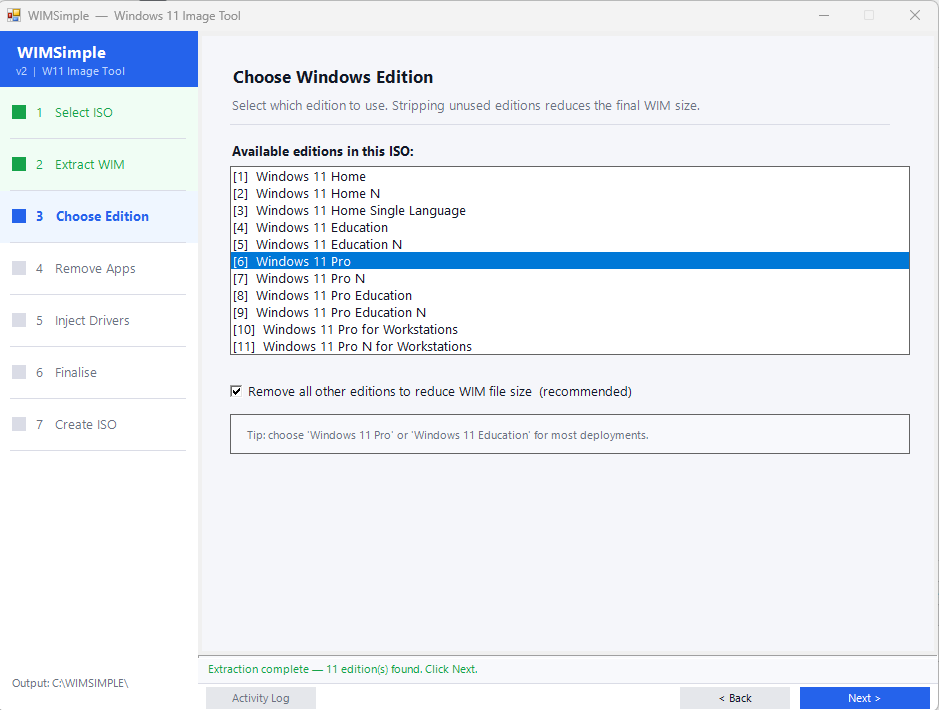Click the gray square beside Remove Apps
Image resolution: width=939 pixels, height=710 pixels.
pos(19,269)
